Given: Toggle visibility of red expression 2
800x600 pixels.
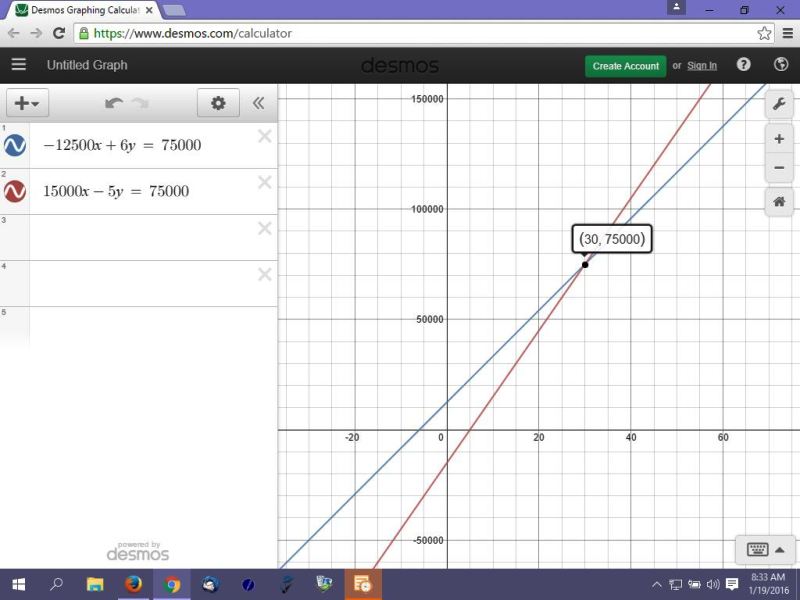Looking at the screenshot, I should pos(15,191).
